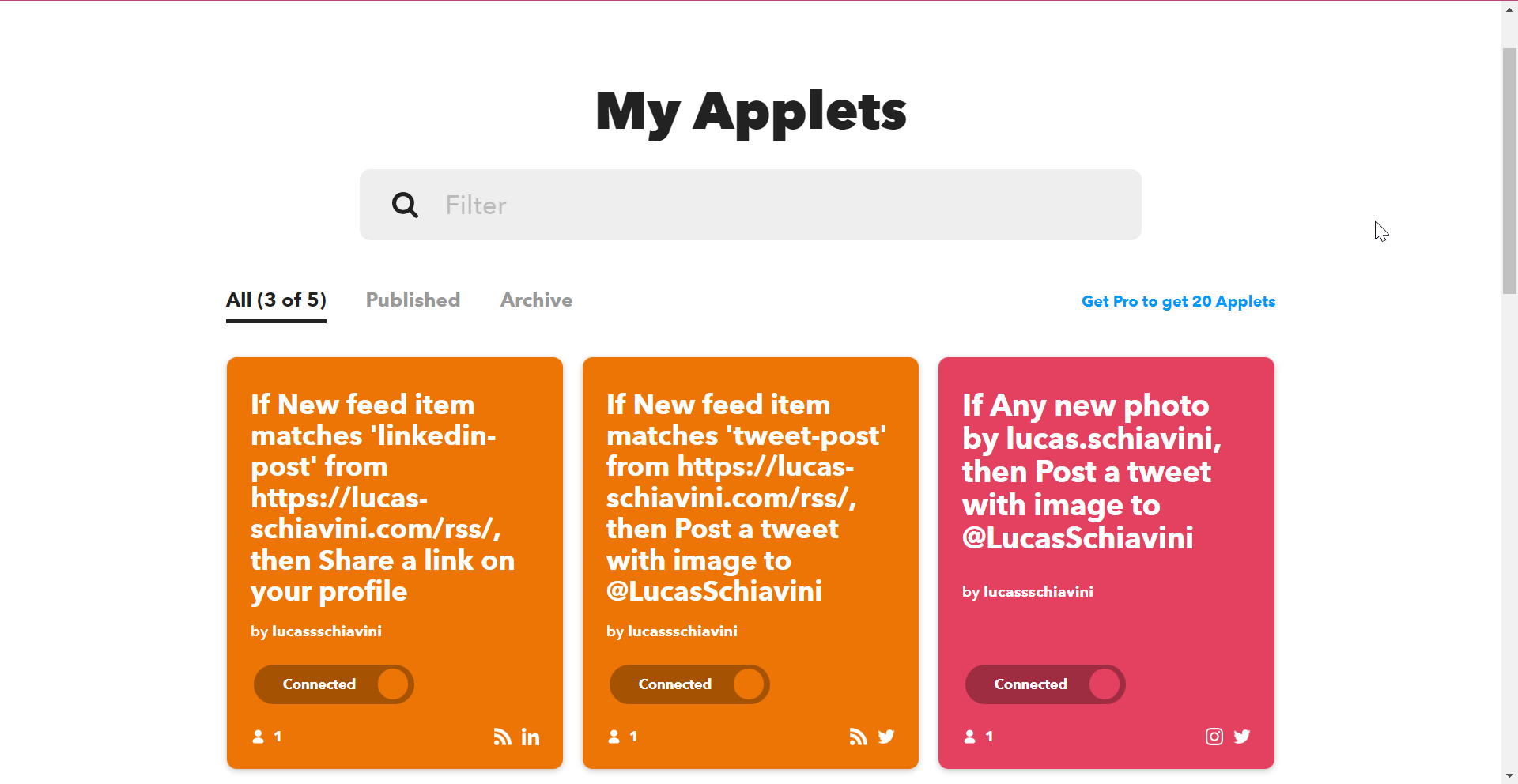Click the scrollbar down arrow
This screenshot has width=1518, height=784.
tap(1509, 776)
